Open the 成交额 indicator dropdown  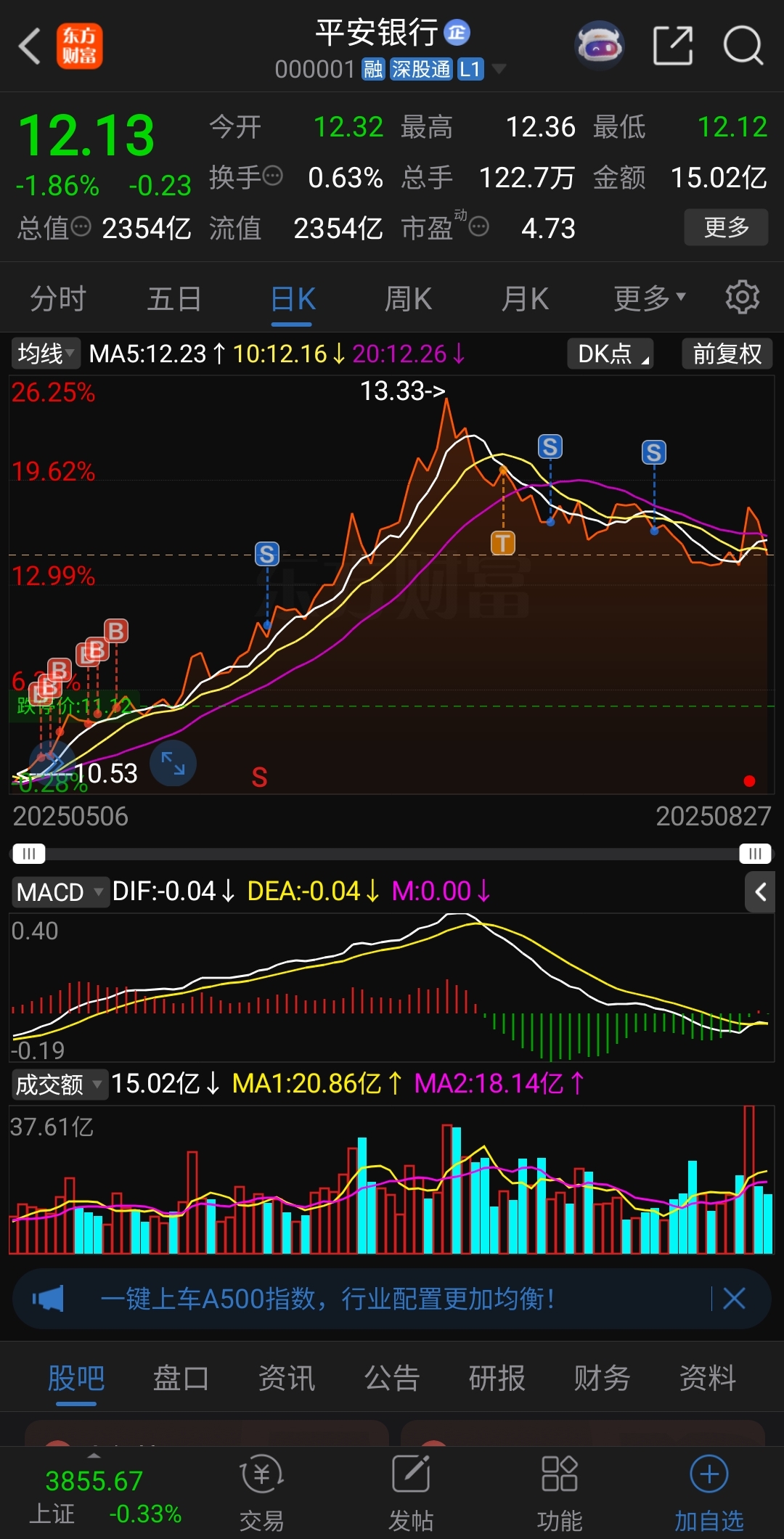(x=60, y=1085)
